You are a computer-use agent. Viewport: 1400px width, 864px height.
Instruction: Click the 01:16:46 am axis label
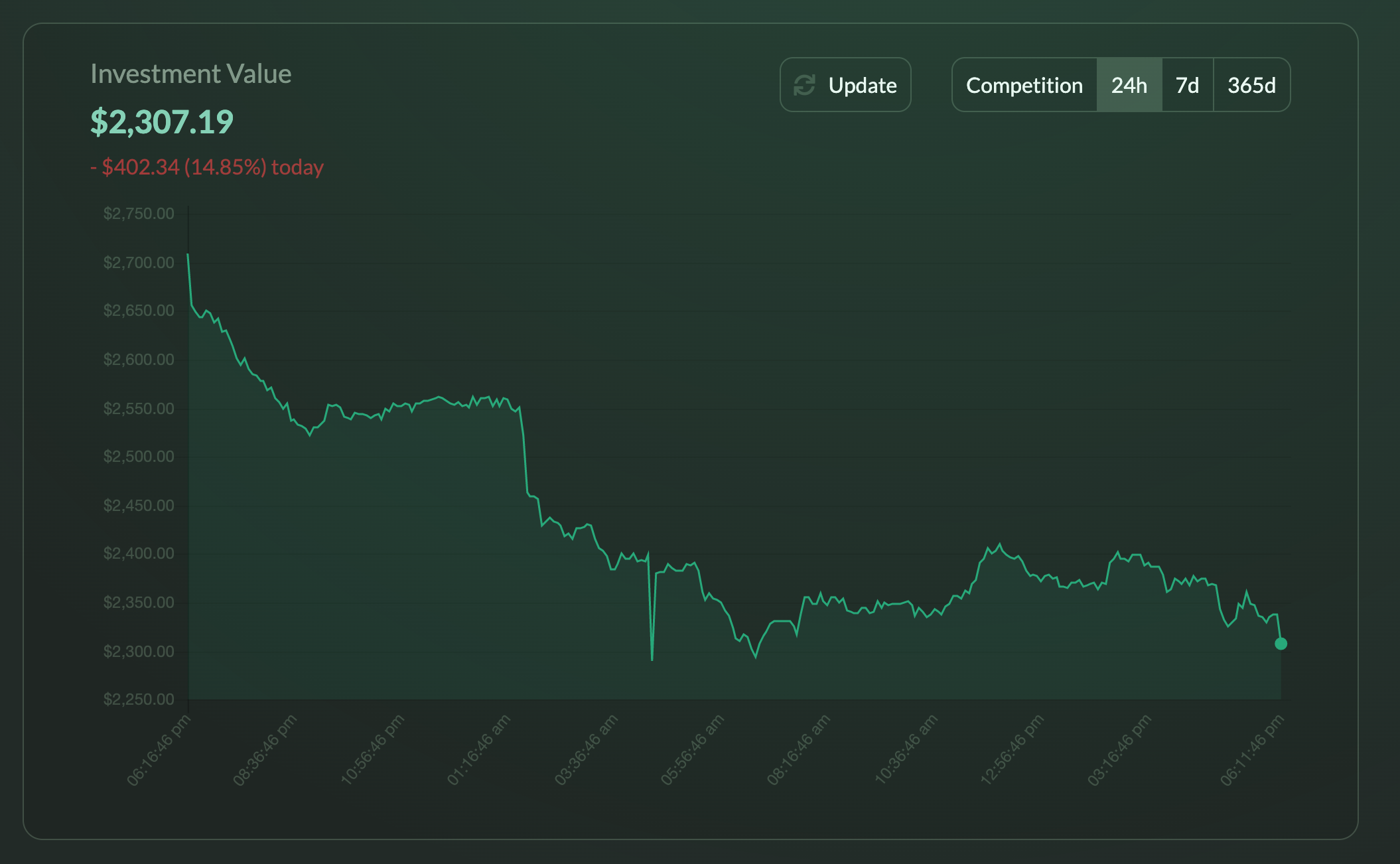tap(479, 750)
